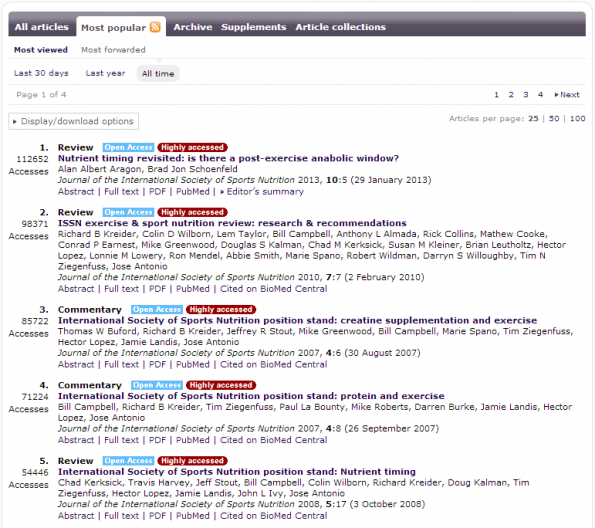595x528 pixels.
Task: Choose the Last year period
Action: click(105, 73)
